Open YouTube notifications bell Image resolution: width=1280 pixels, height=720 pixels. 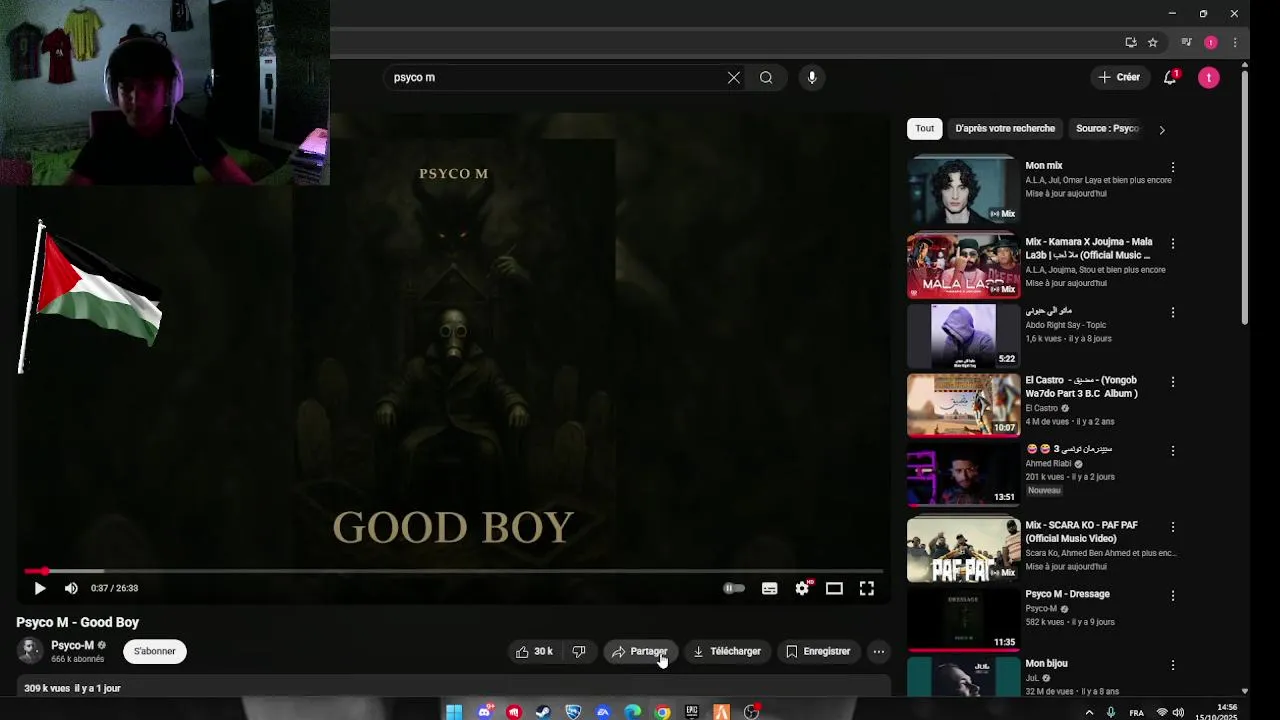(x=1170, y=77)
